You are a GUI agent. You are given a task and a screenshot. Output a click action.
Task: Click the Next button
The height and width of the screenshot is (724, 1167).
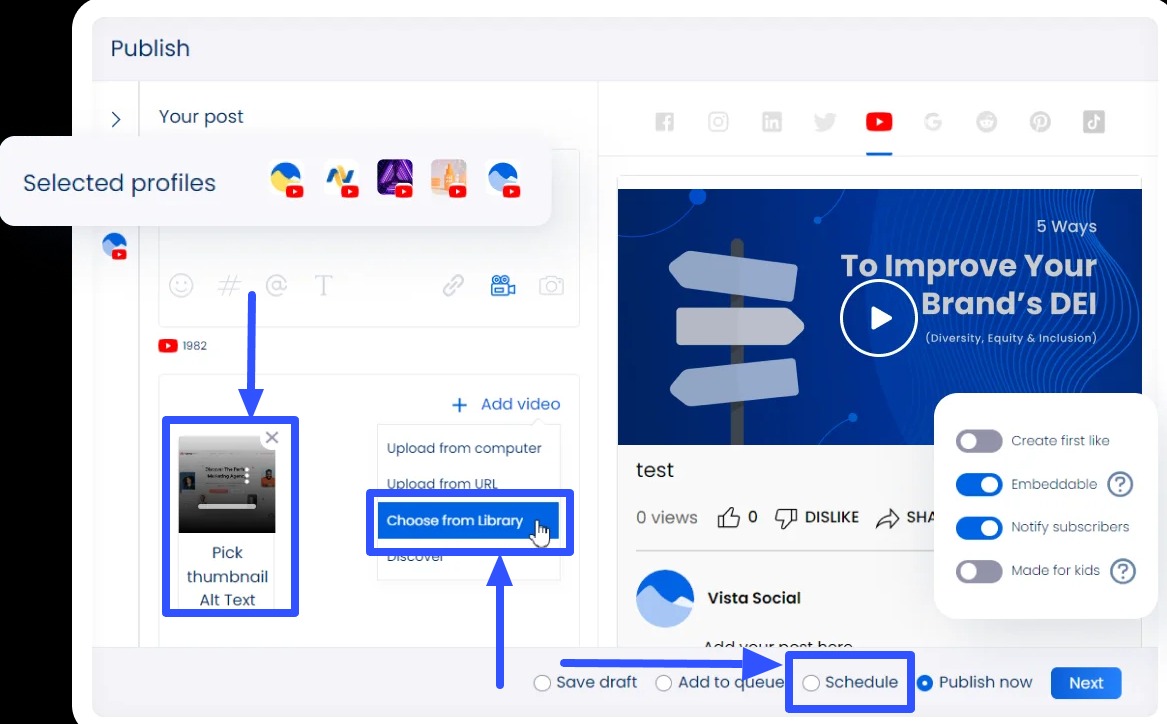tap(1086, 683)
